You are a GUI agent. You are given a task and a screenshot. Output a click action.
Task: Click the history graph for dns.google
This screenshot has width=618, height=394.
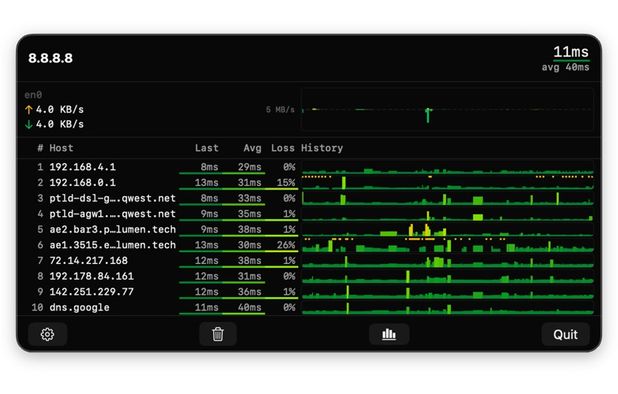click(447, 308)
